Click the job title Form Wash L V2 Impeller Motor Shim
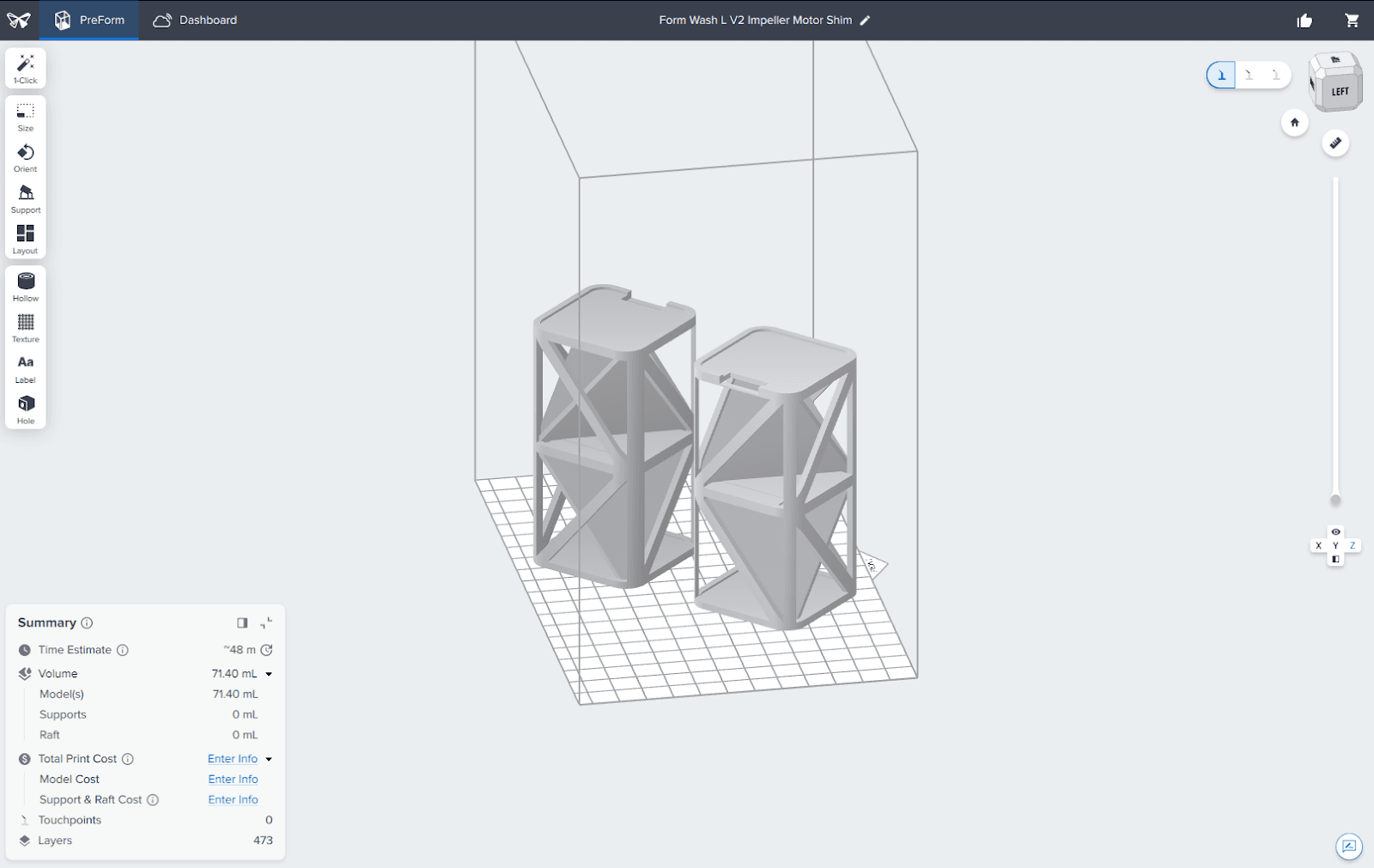The height and width of the screenshot is (868, 1374). [x=756, y=21]
